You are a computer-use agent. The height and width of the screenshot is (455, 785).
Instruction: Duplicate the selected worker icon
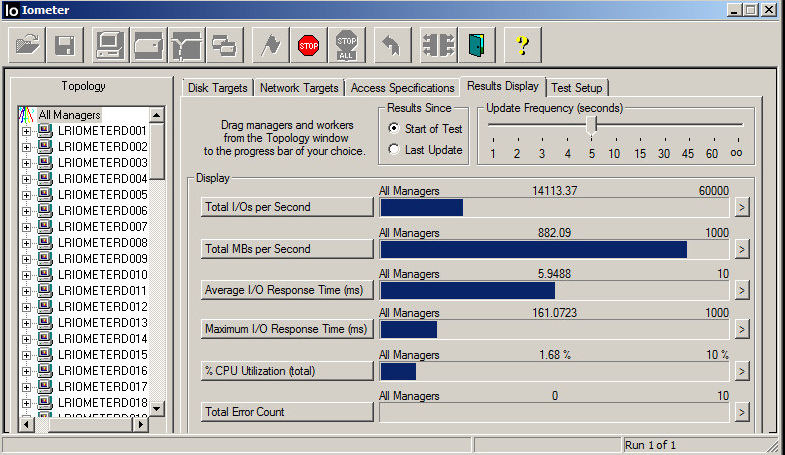(225, 45)
